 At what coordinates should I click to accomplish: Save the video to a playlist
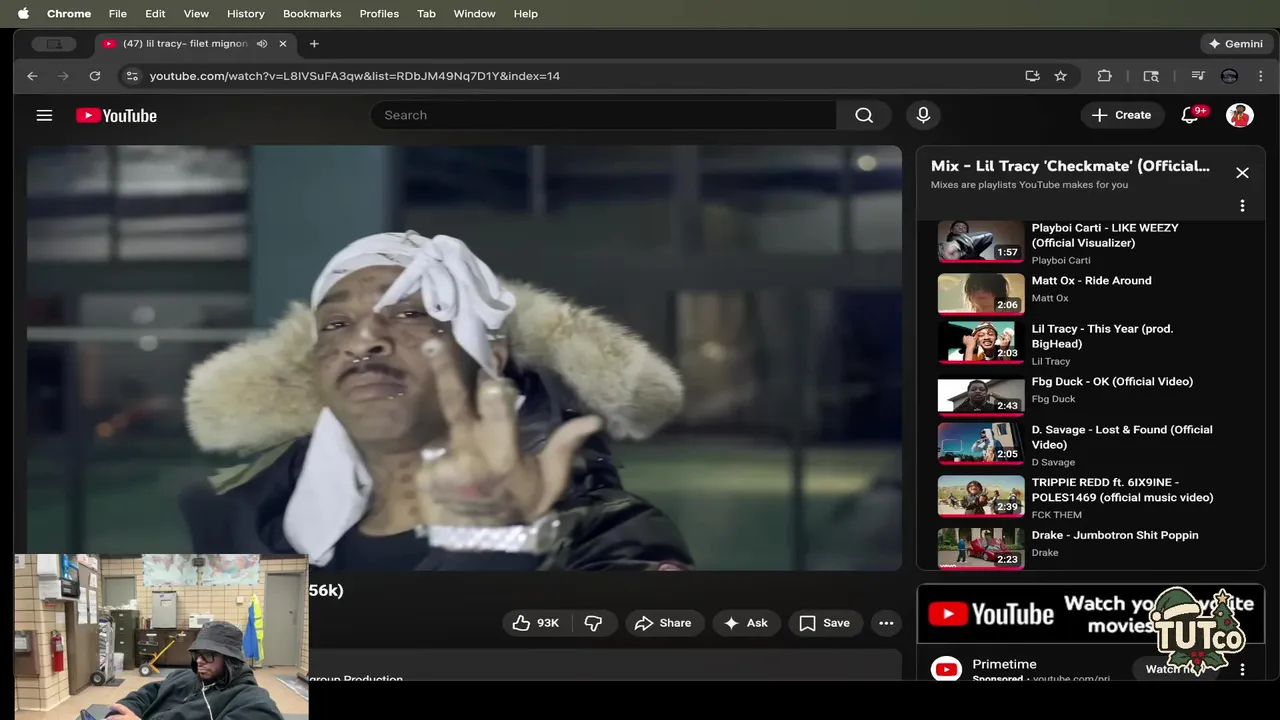click(x=825, y=623)
